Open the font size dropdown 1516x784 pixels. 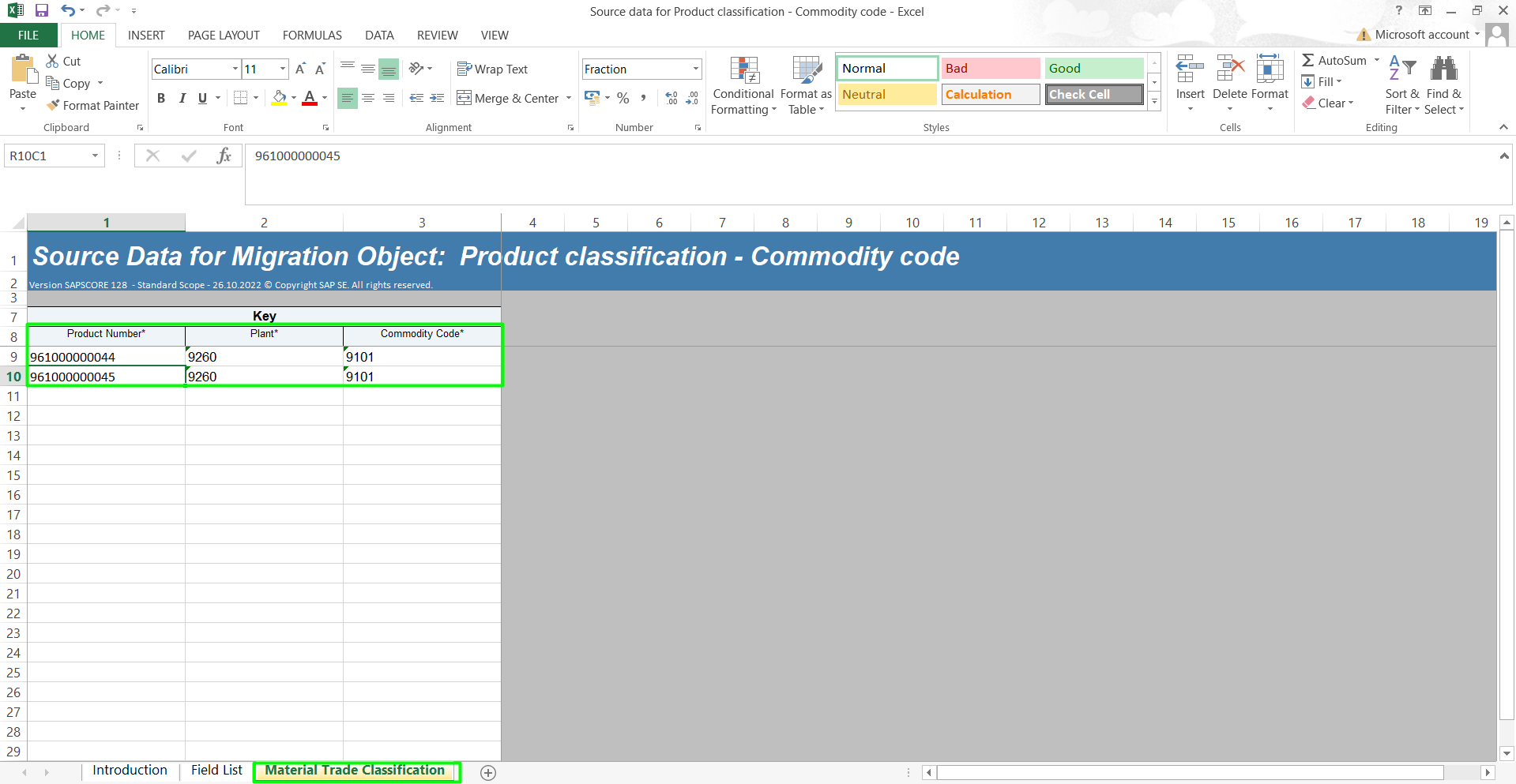click(x=283, y=69)
